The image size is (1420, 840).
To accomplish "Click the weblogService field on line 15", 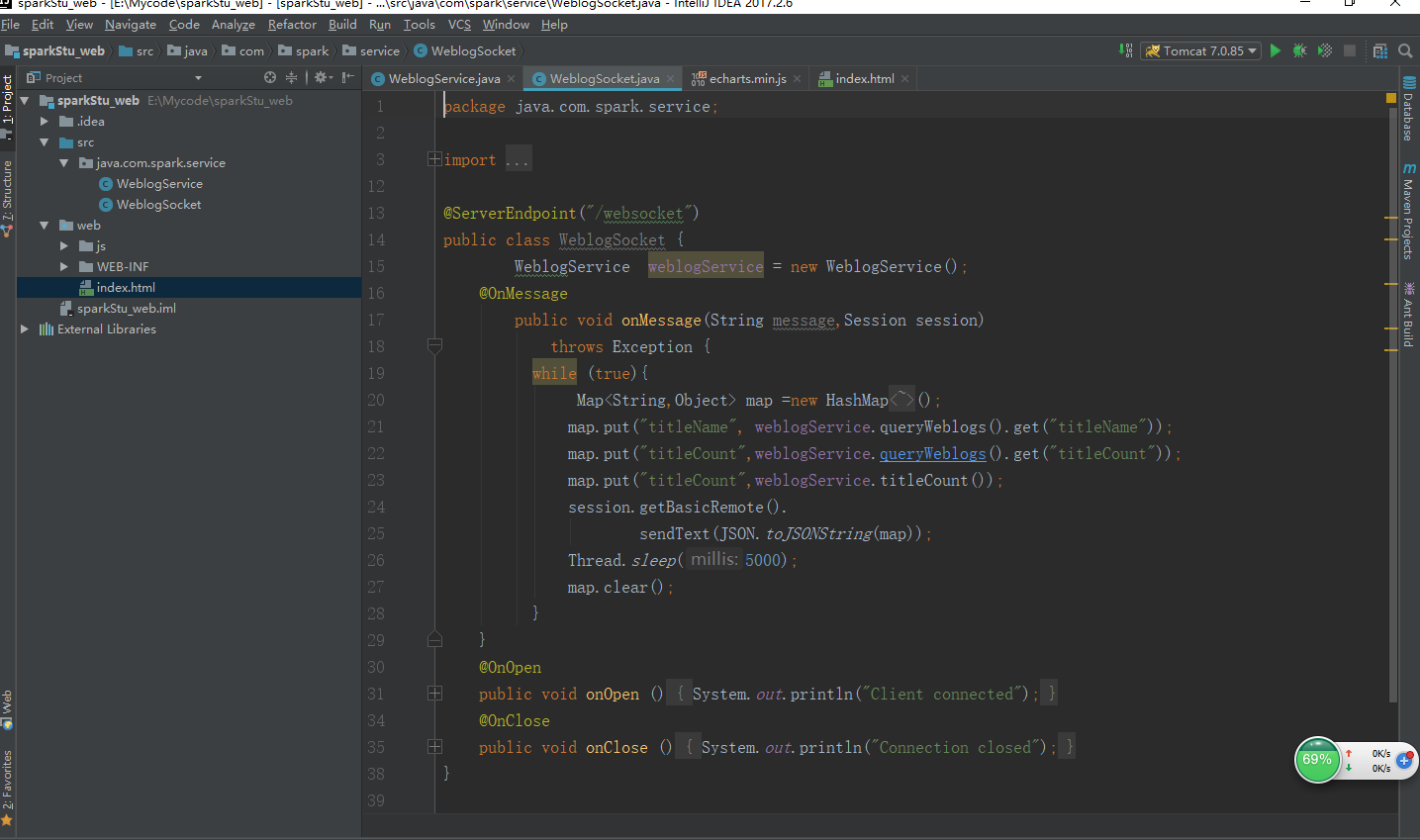I will pos(706,266).
